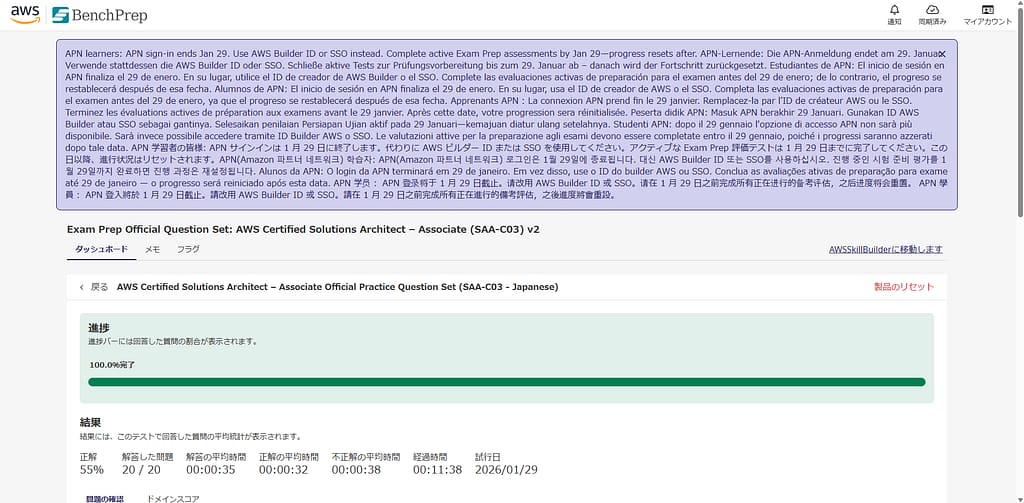Open the ドメインスコア tab
The image size is (1024, 503).
point(176,497)
